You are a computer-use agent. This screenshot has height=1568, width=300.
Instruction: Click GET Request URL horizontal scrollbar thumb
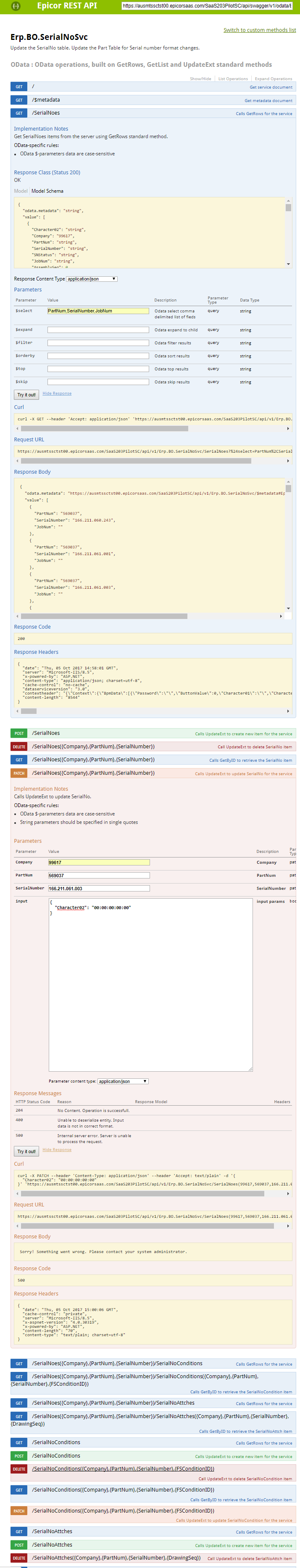(136, 461)
